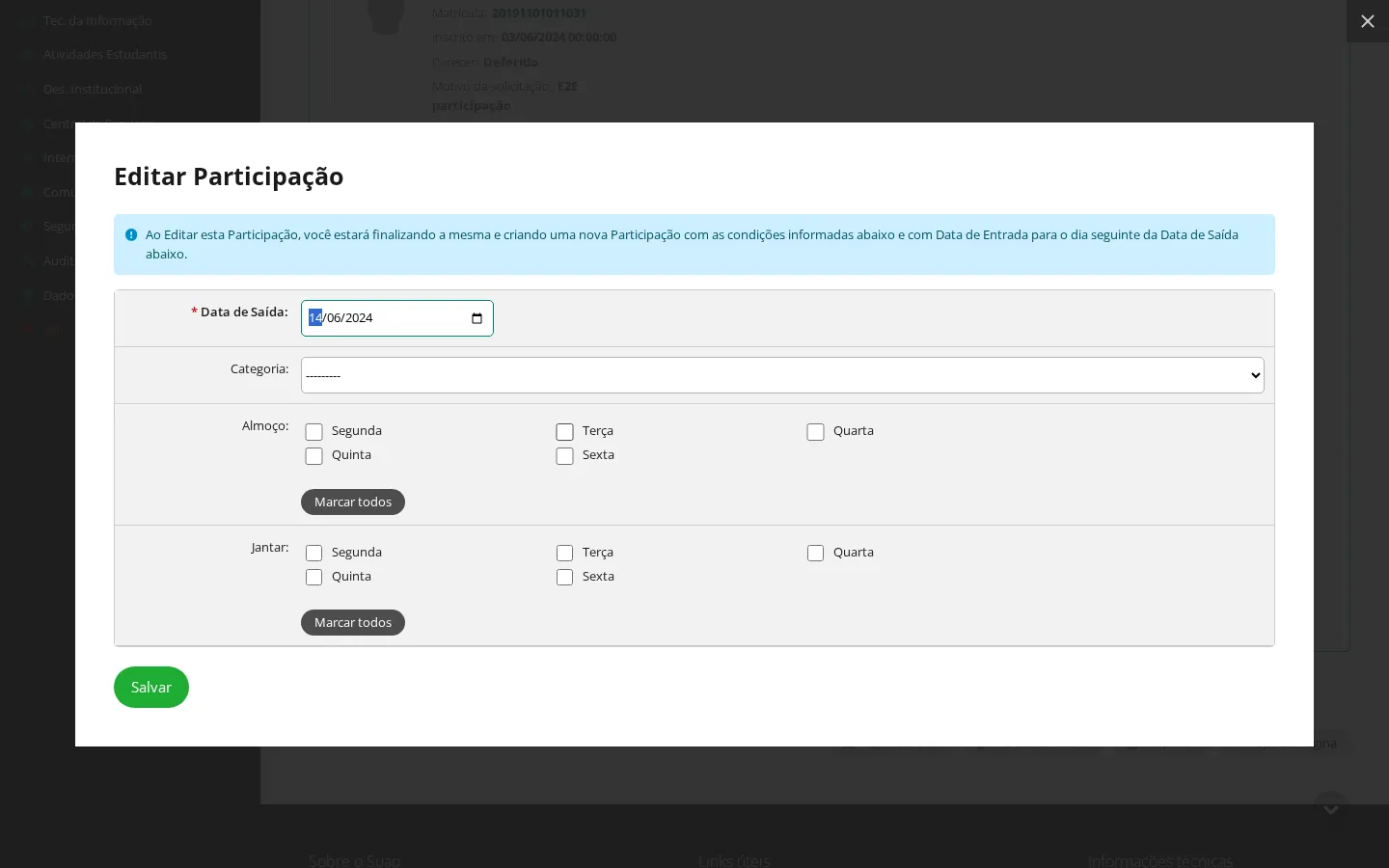The width and height of the screenshot is (1389, 868).
Task: Check Quinta under Almoço
Action: pos(313,456)
